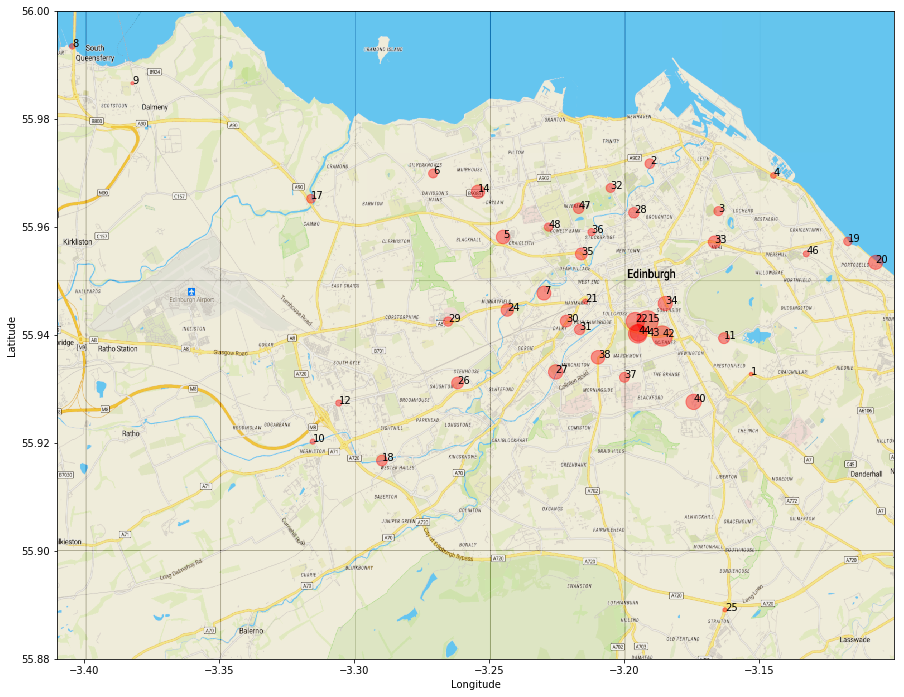Select marker 8 at South Queensferry
This screenshot has height=697, width=904.
coord(72,46)
